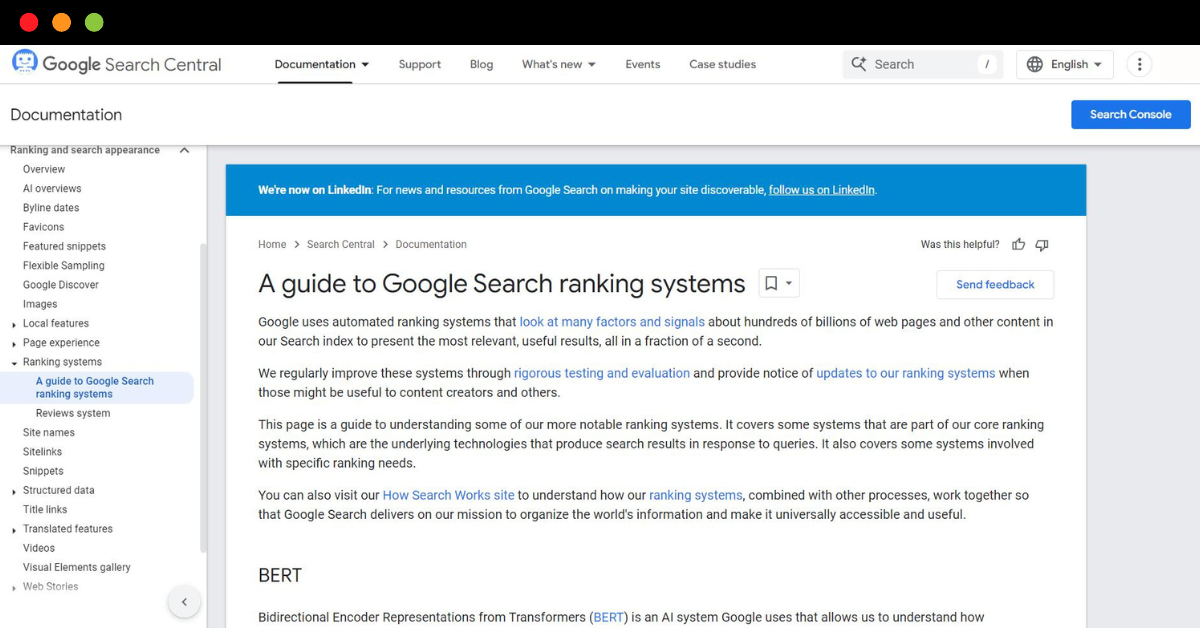Bookmark this page with the bookmark icon
This screenshot has height=628, width=1200.
click(771, 283)
